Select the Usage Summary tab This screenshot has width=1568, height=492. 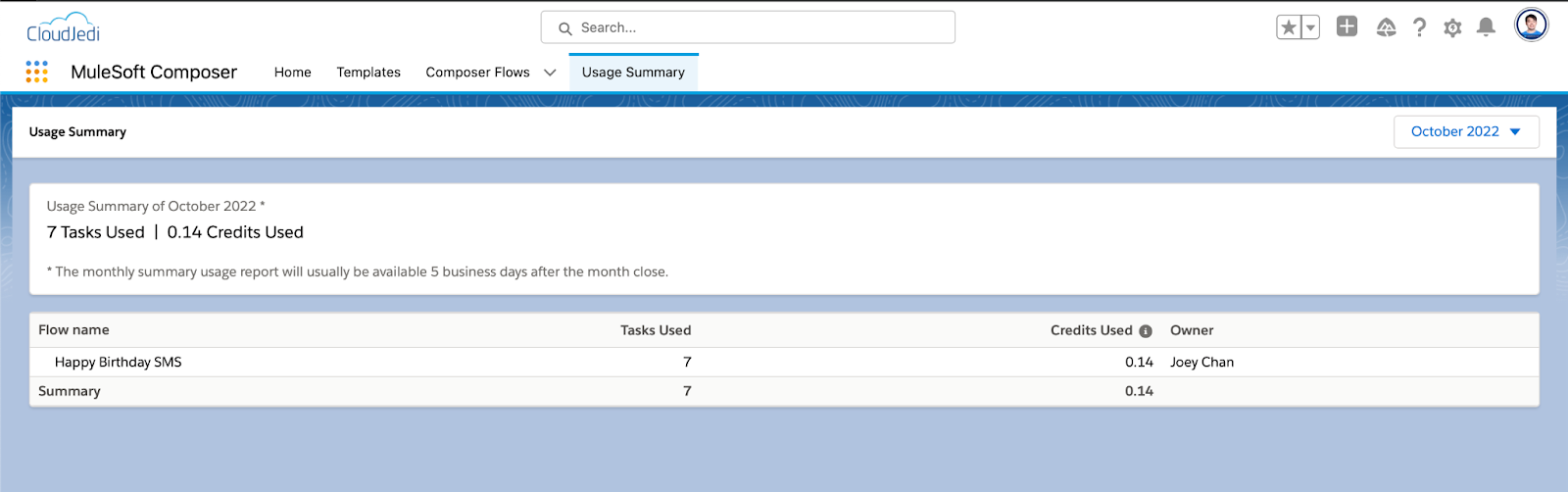tap(633, 73)
